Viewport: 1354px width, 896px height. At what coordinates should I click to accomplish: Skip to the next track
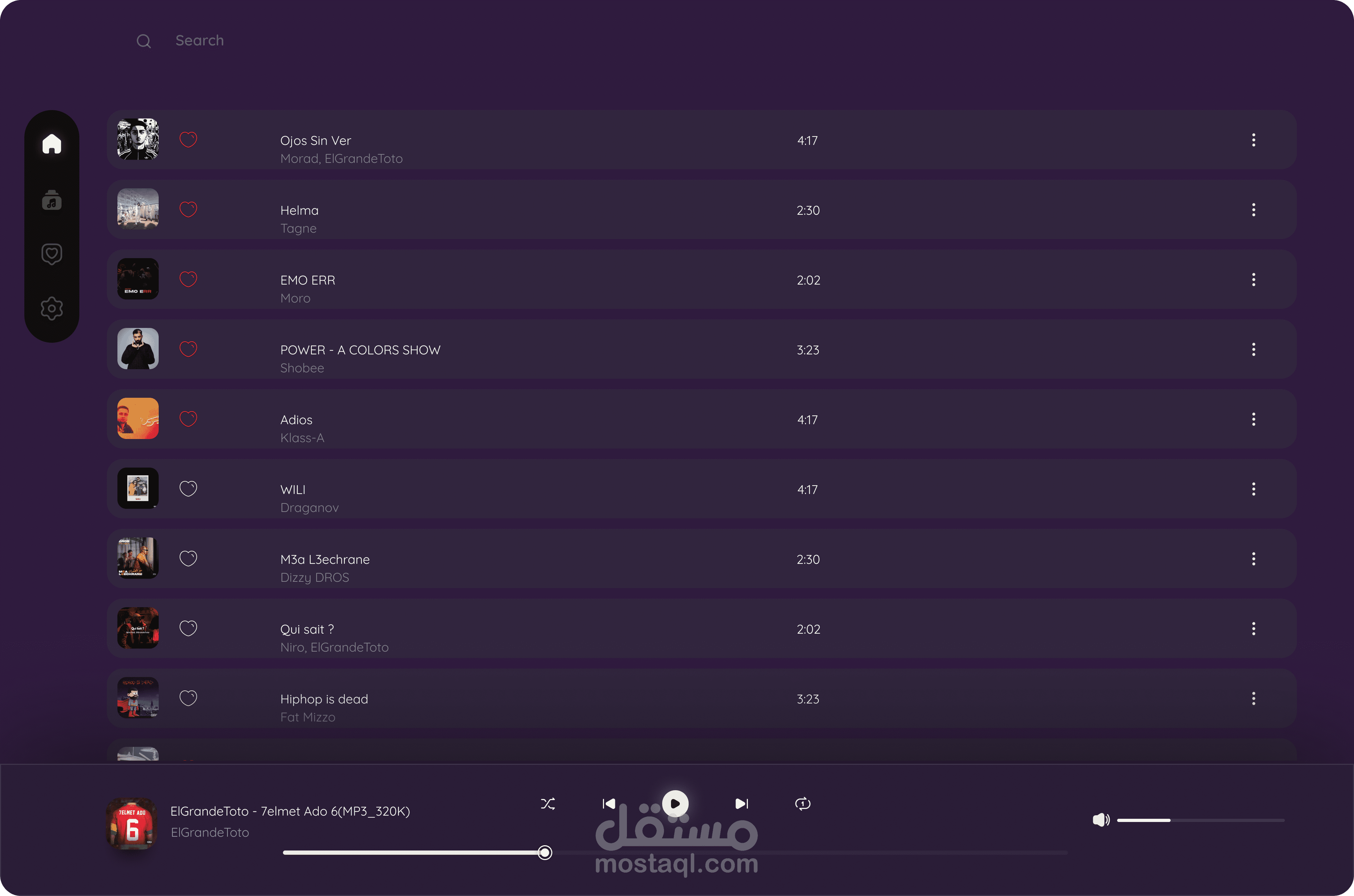point(741,804)
